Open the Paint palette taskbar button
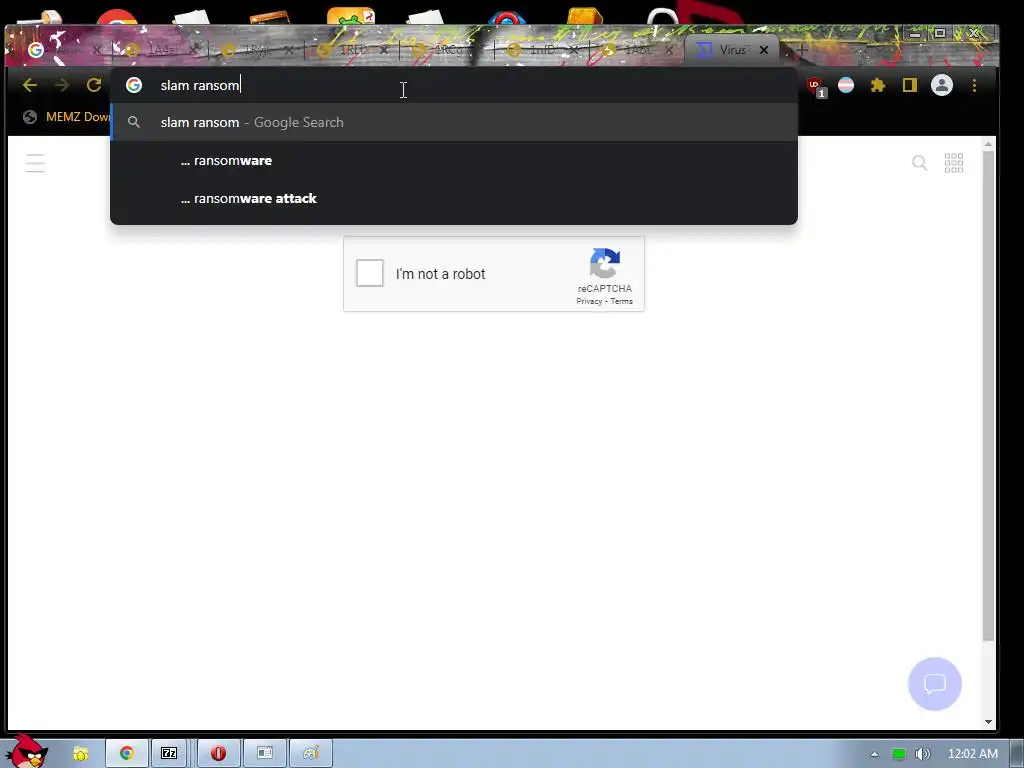The image size is (1024, 768). coord(311,753)
